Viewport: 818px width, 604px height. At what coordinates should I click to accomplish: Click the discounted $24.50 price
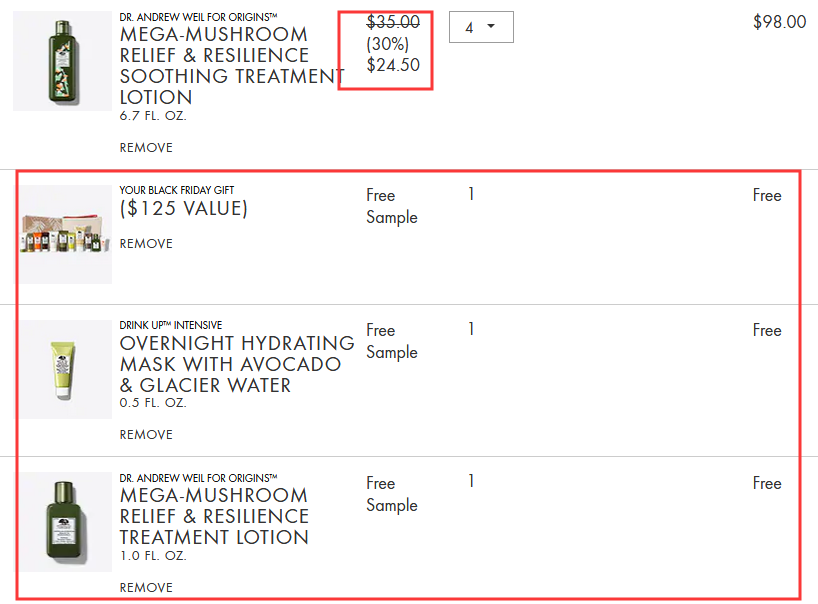click(x=393, y=65)
